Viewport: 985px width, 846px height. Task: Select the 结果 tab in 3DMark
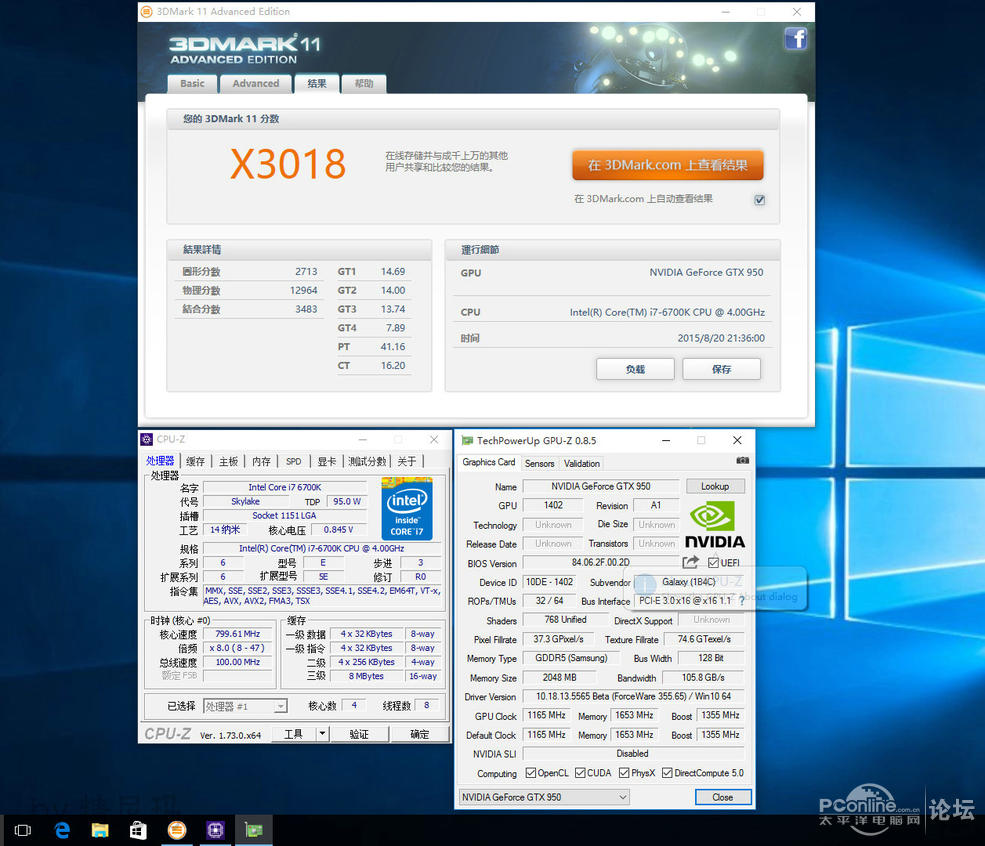tap(317, 84)
